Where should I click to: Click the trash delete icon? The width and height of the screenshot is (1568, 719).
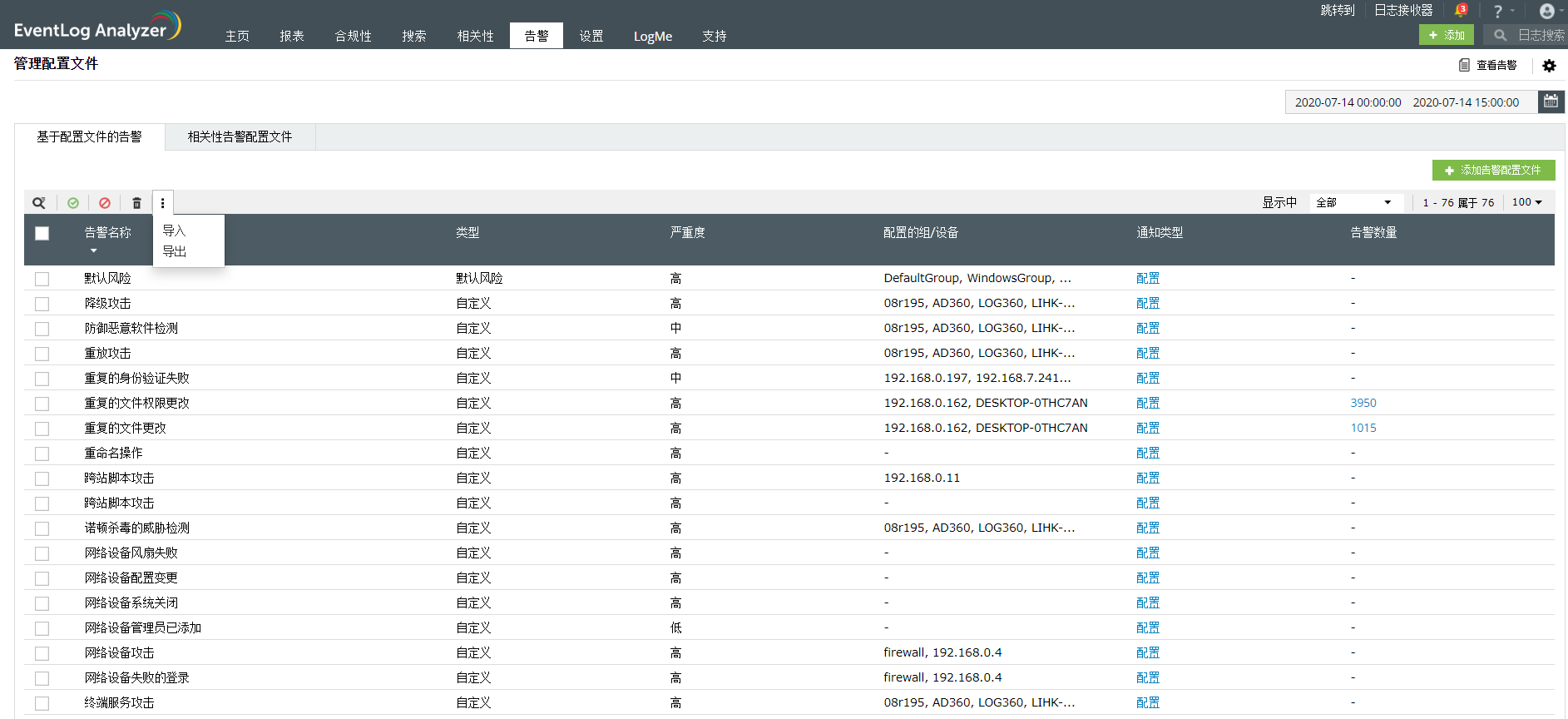(x=137, y=203)
